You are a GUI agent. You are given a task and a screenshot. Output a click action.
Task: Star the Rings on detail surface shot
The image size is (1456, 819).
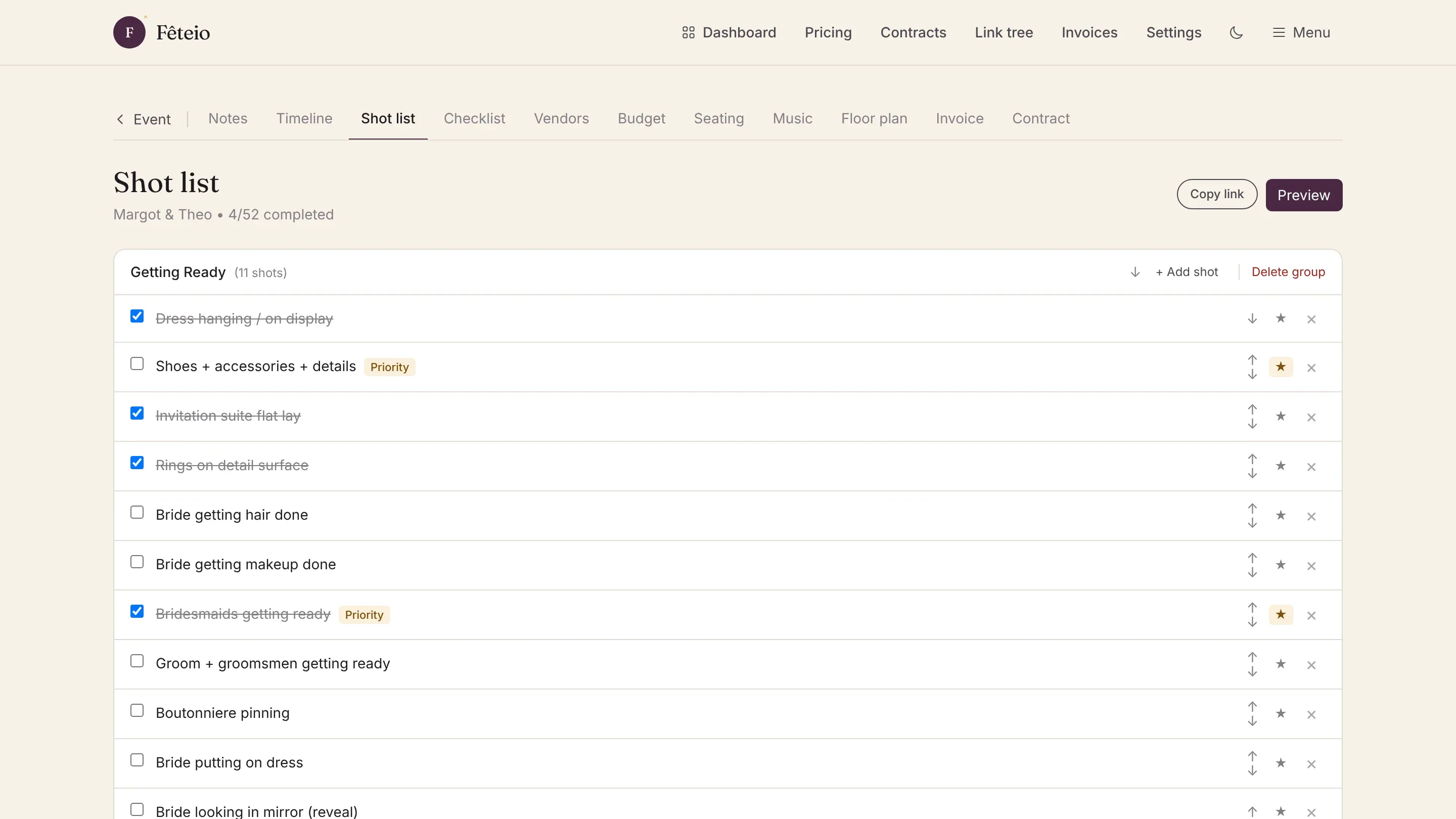point(1281,466)
